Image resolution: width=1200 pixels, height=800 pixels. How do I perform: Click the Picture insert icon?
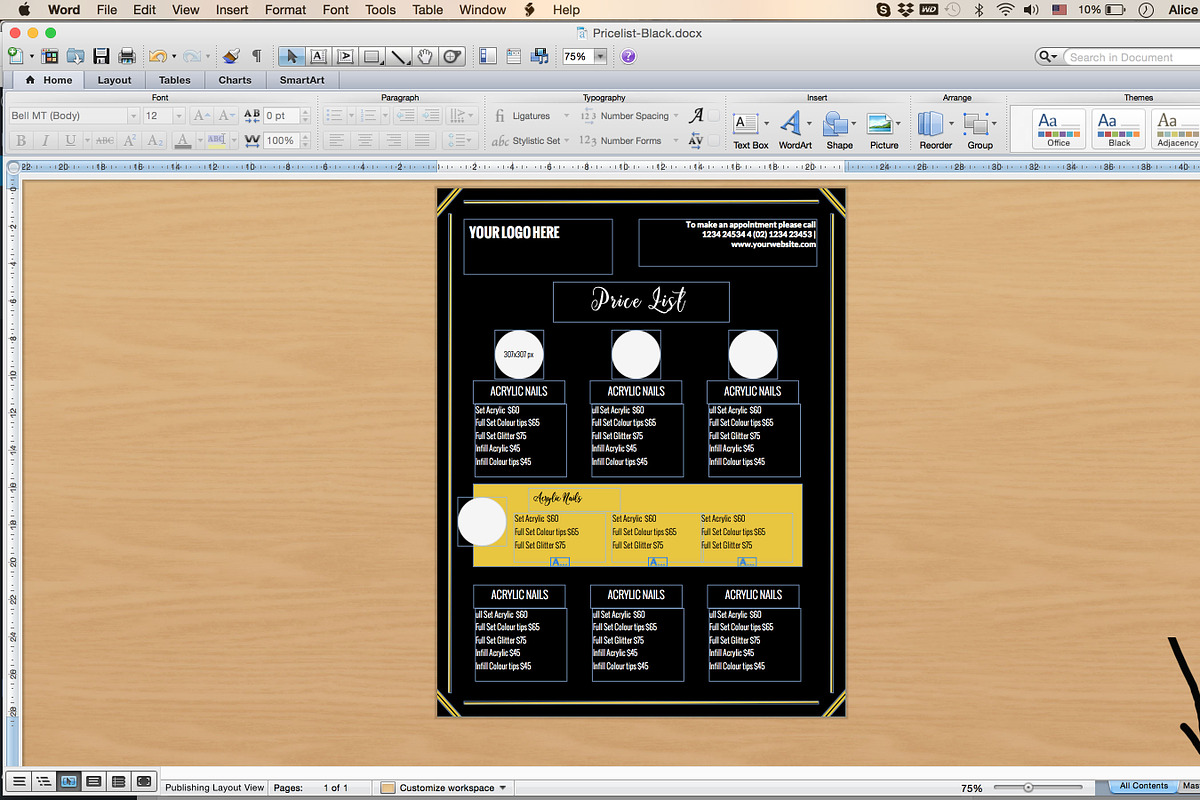[x=883, y=128]
